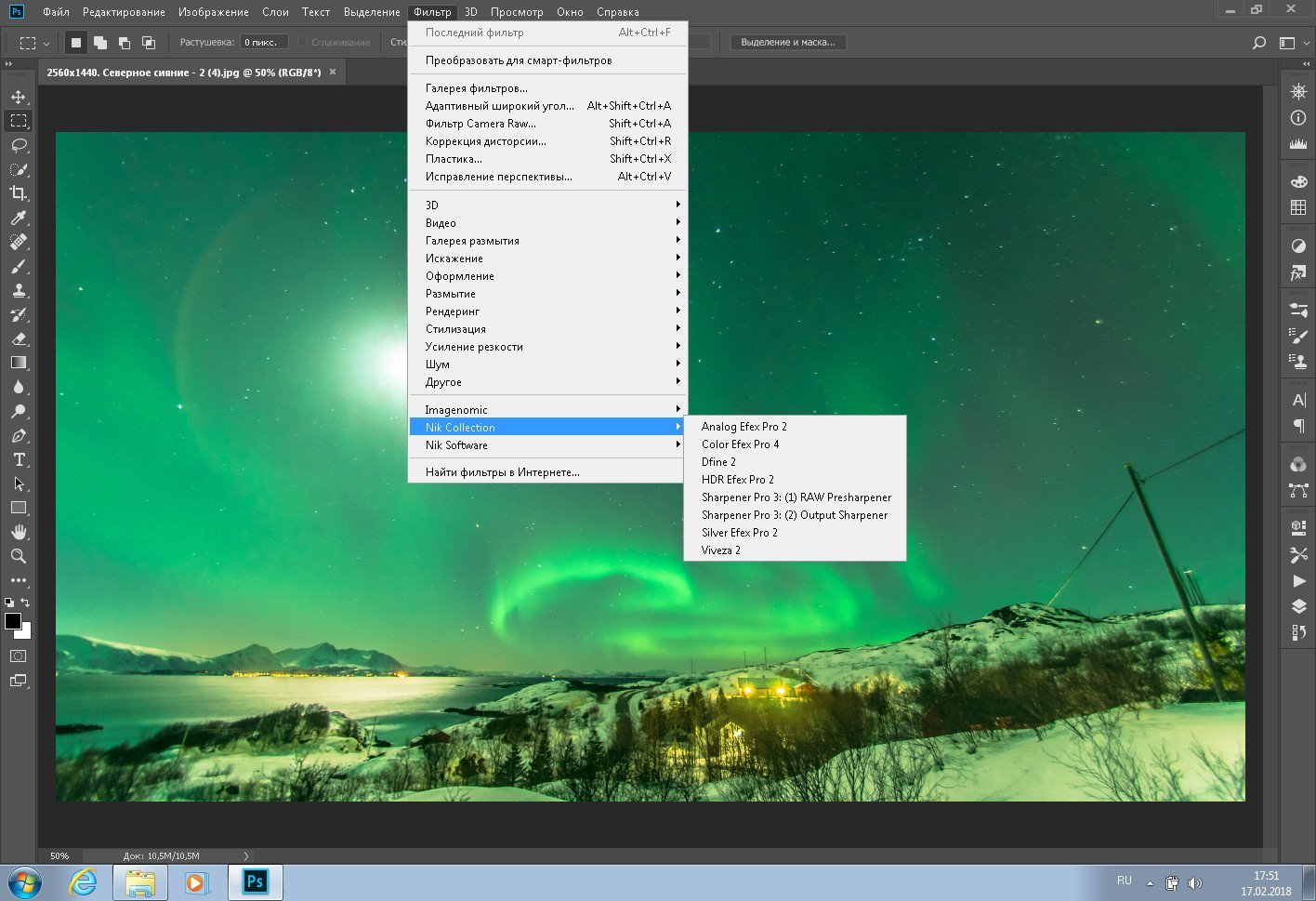Change the screen mode
This screenshot has height=901, width=1316.
[19, 681]
